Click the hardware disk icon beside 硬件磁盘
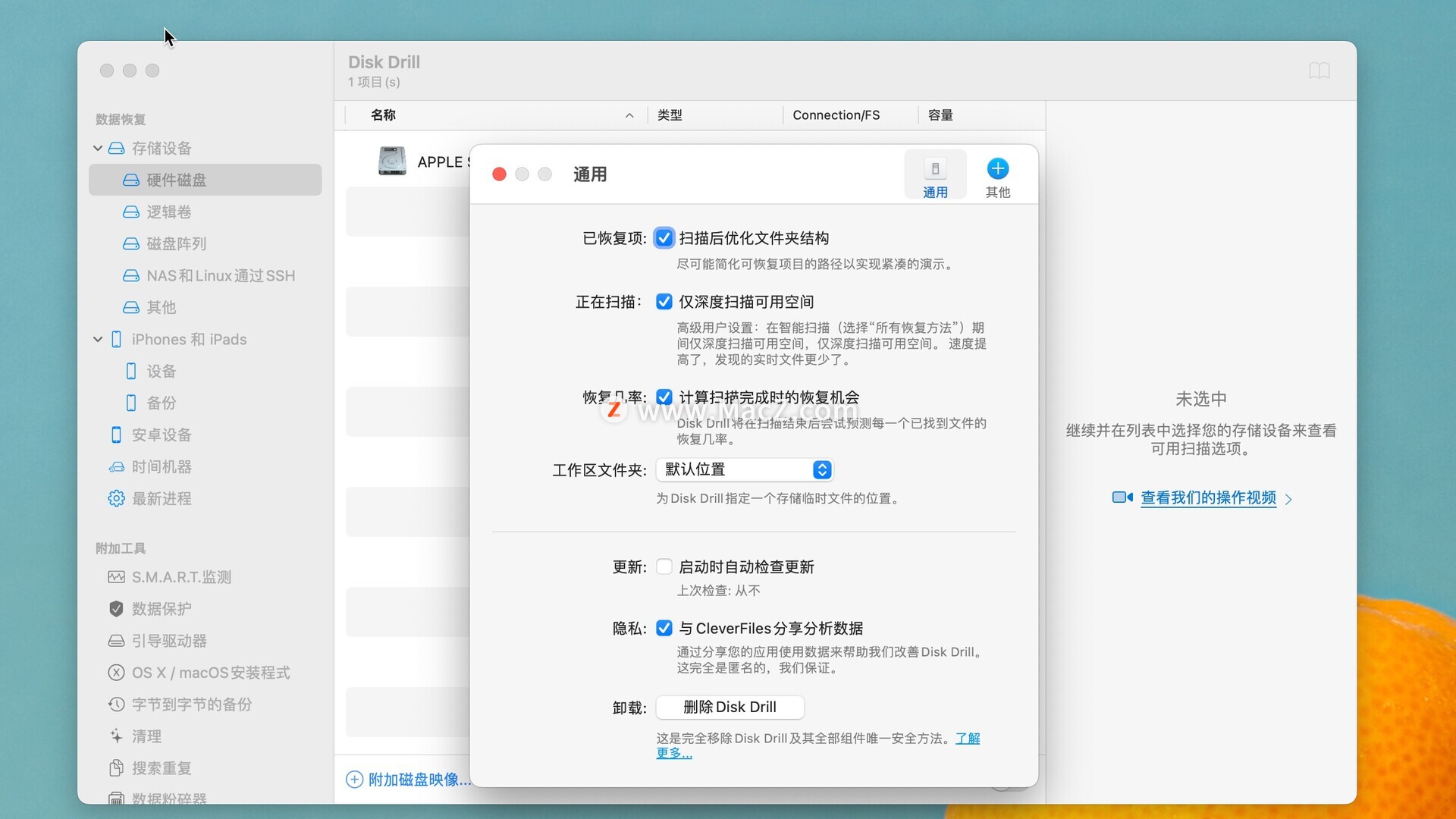The image size is (1456, 819). [131, 180]
